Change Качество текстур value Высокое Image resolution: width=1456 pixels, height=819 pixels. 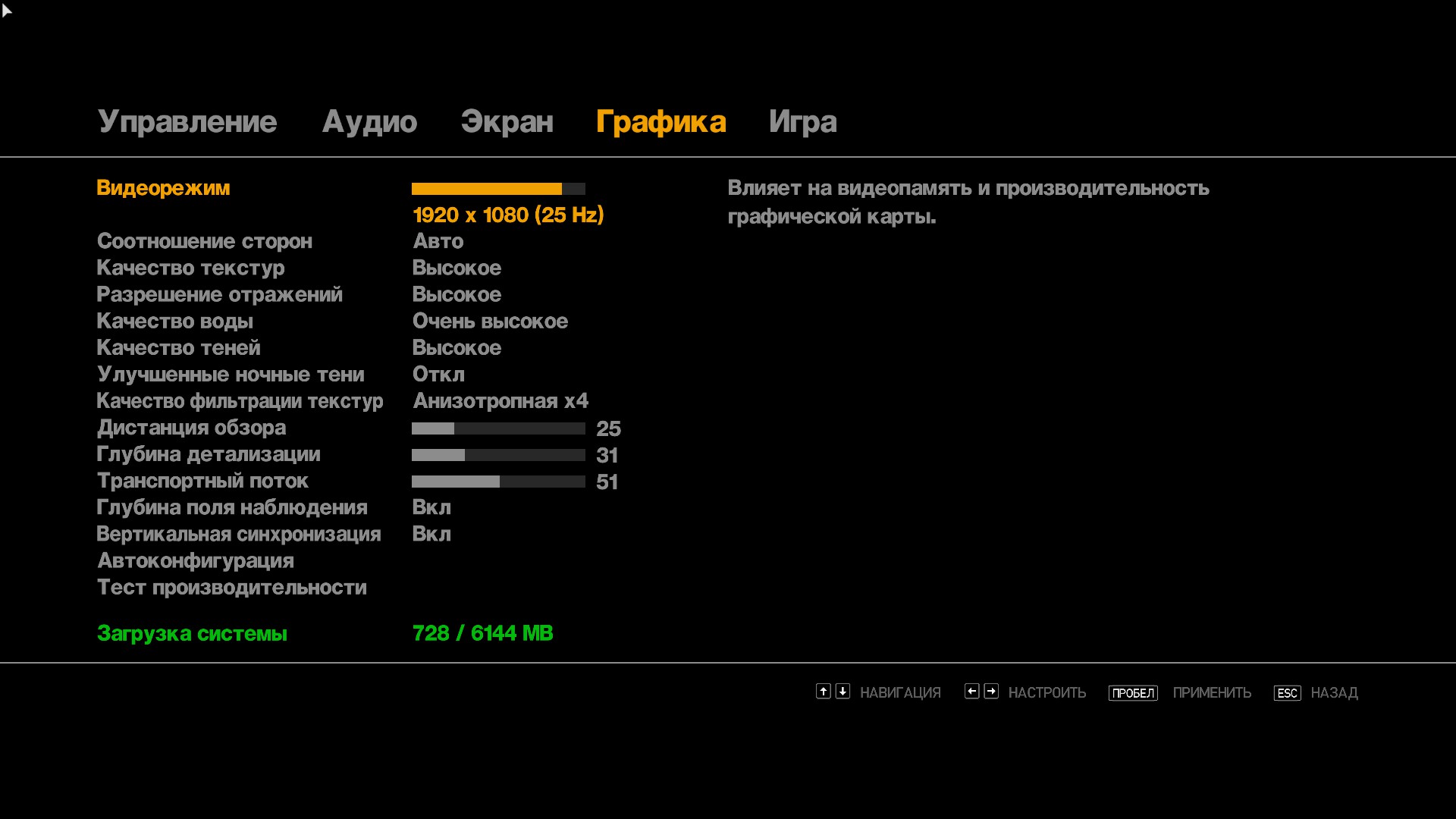point(457,268)
